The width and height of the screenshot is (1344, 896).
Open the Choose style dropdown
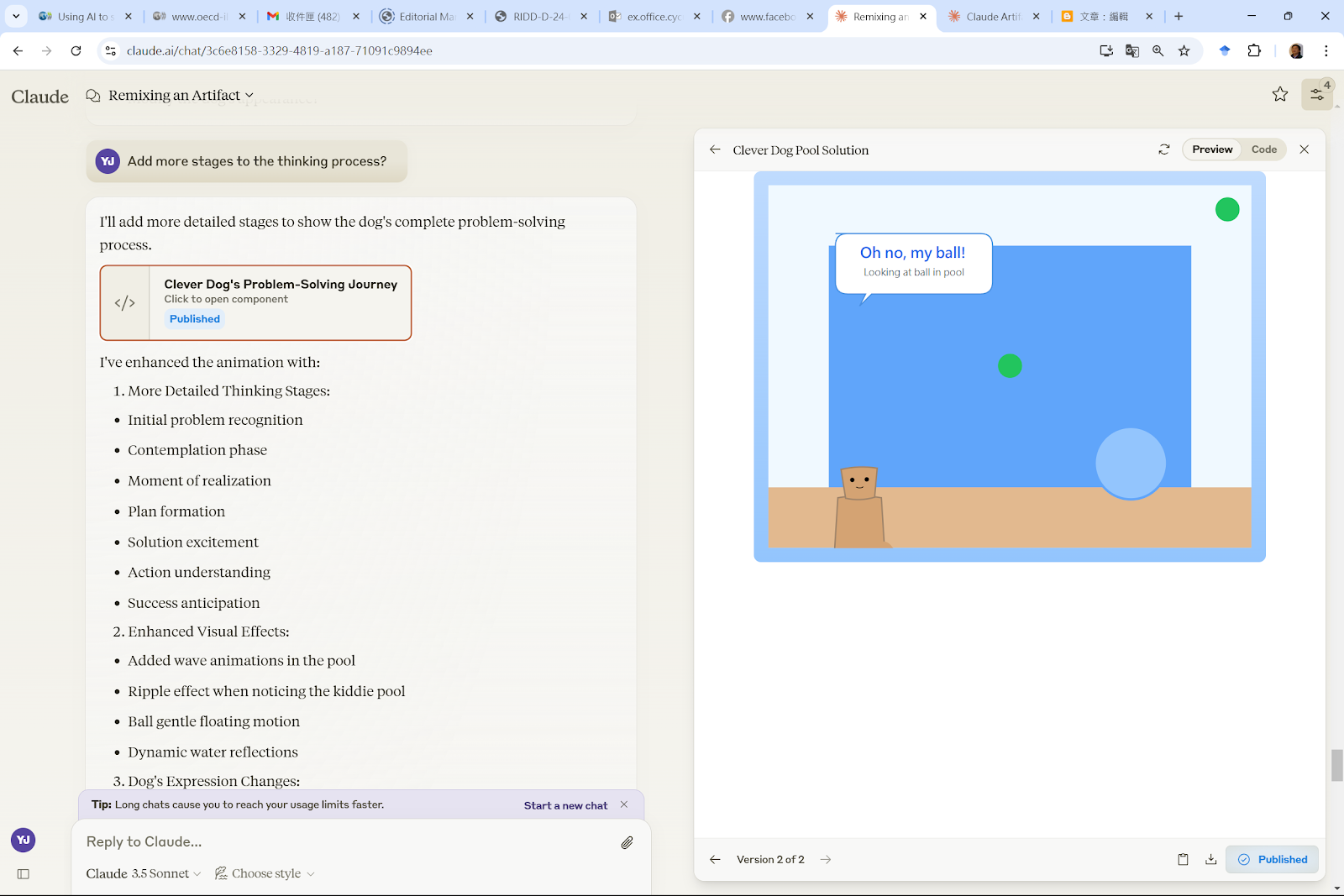point(265,873)
